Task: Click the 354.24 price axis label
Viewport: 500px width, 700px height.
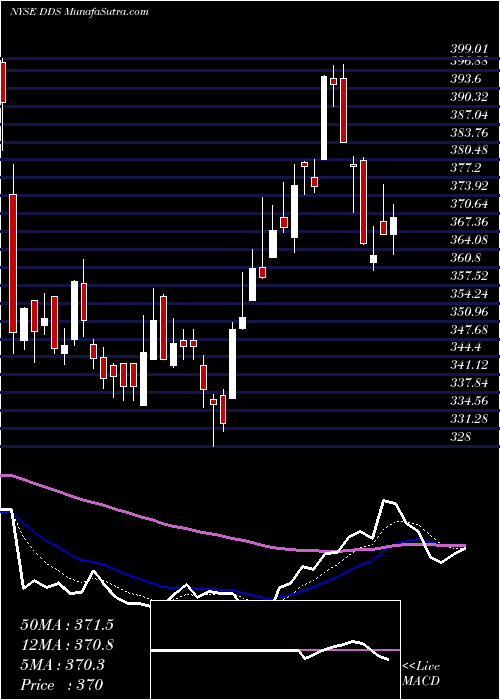Action: 469,293
